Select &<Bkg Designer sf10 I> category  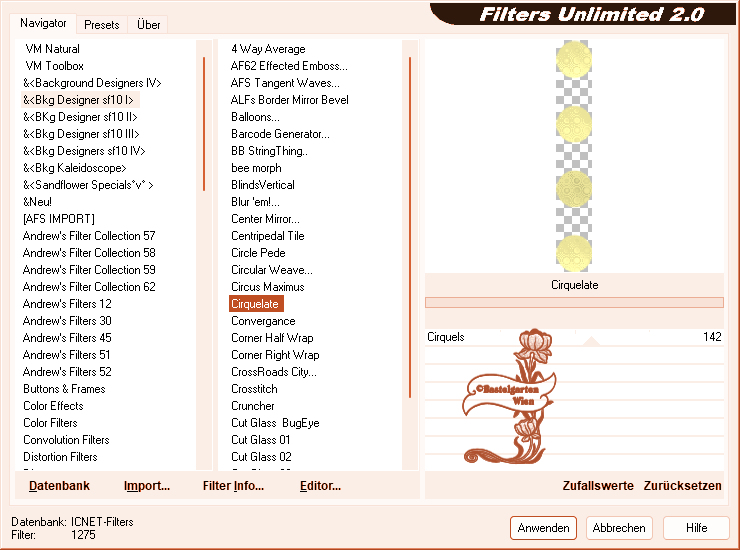(78, 100)
